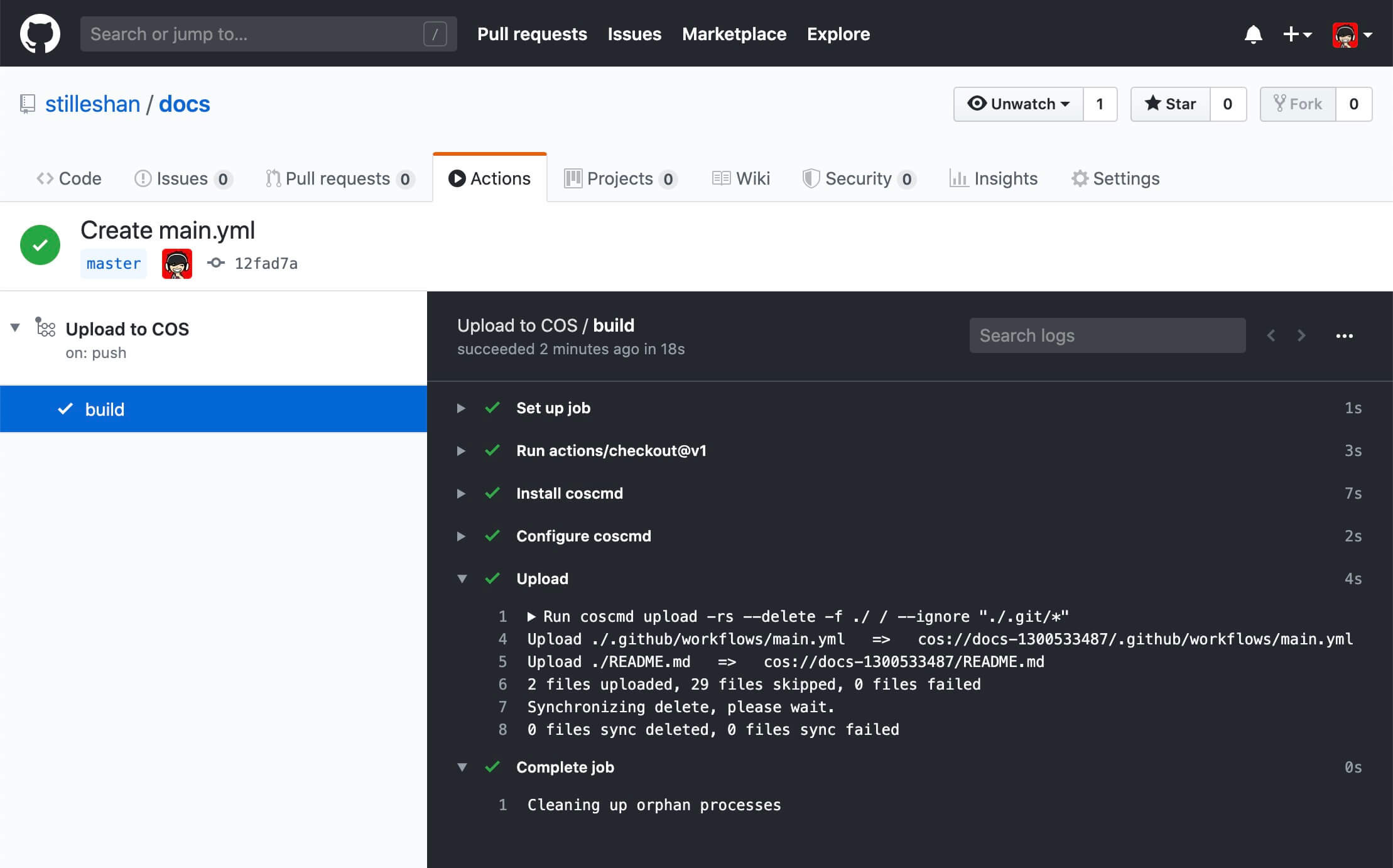This screenshot has height=868, width=1393.
Task: Click the GitHub Octocat logo
Action: click(40, 34)
